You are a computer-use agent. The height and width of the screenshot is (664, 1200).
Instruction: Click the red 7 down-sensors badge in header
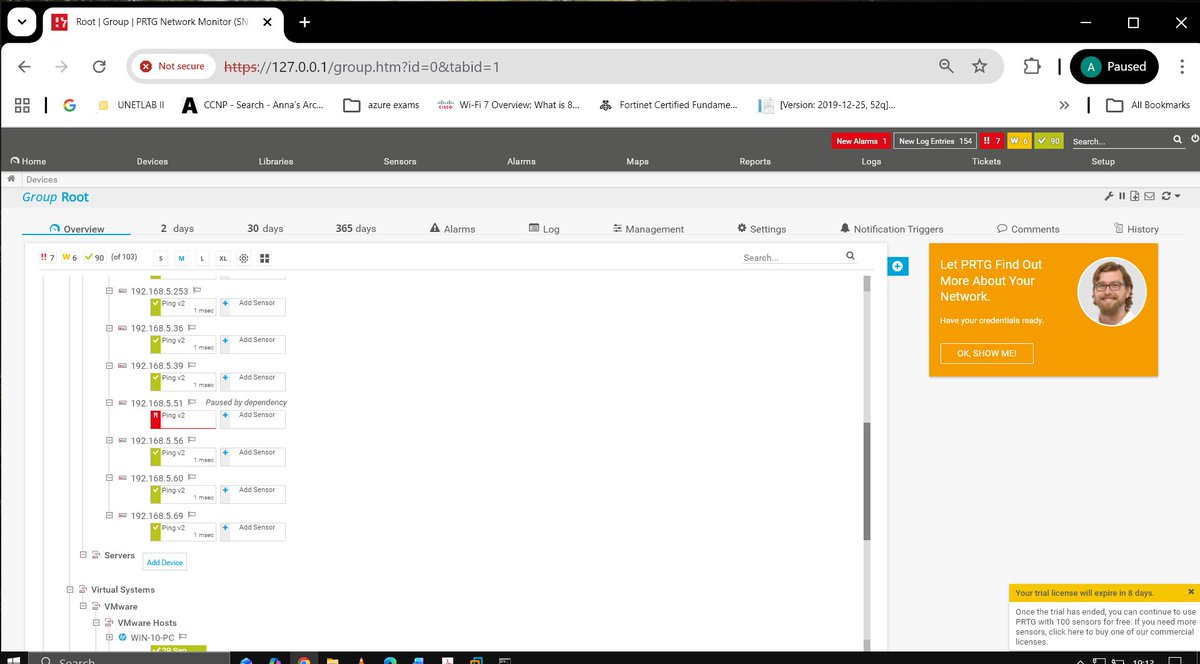pos(992,141)
